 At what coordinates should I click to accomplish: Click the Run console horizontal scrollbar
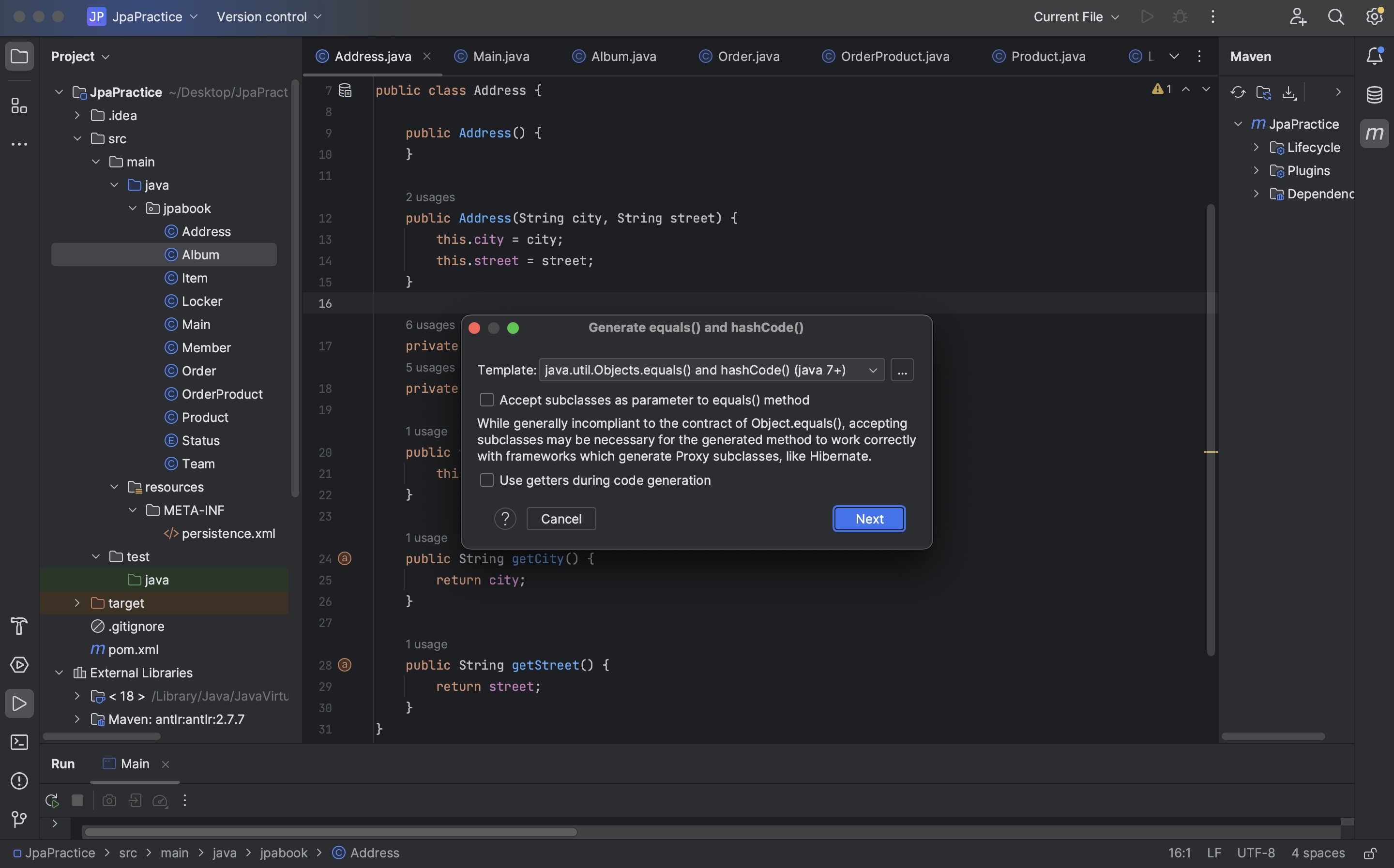[330, 832]
